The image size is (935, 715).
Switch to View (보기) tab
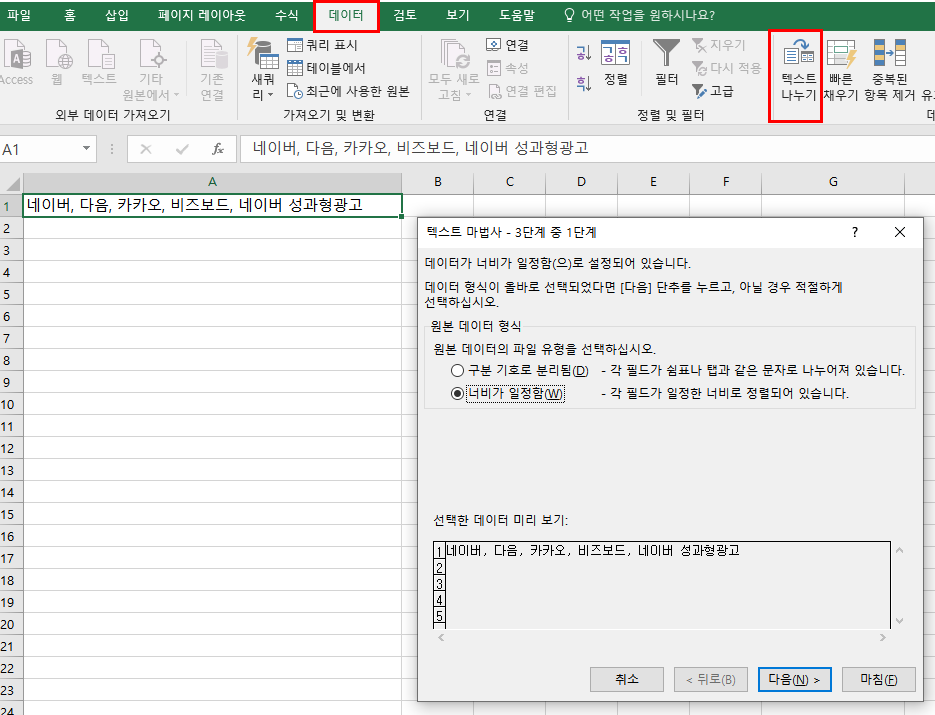(x=457, y=15)
